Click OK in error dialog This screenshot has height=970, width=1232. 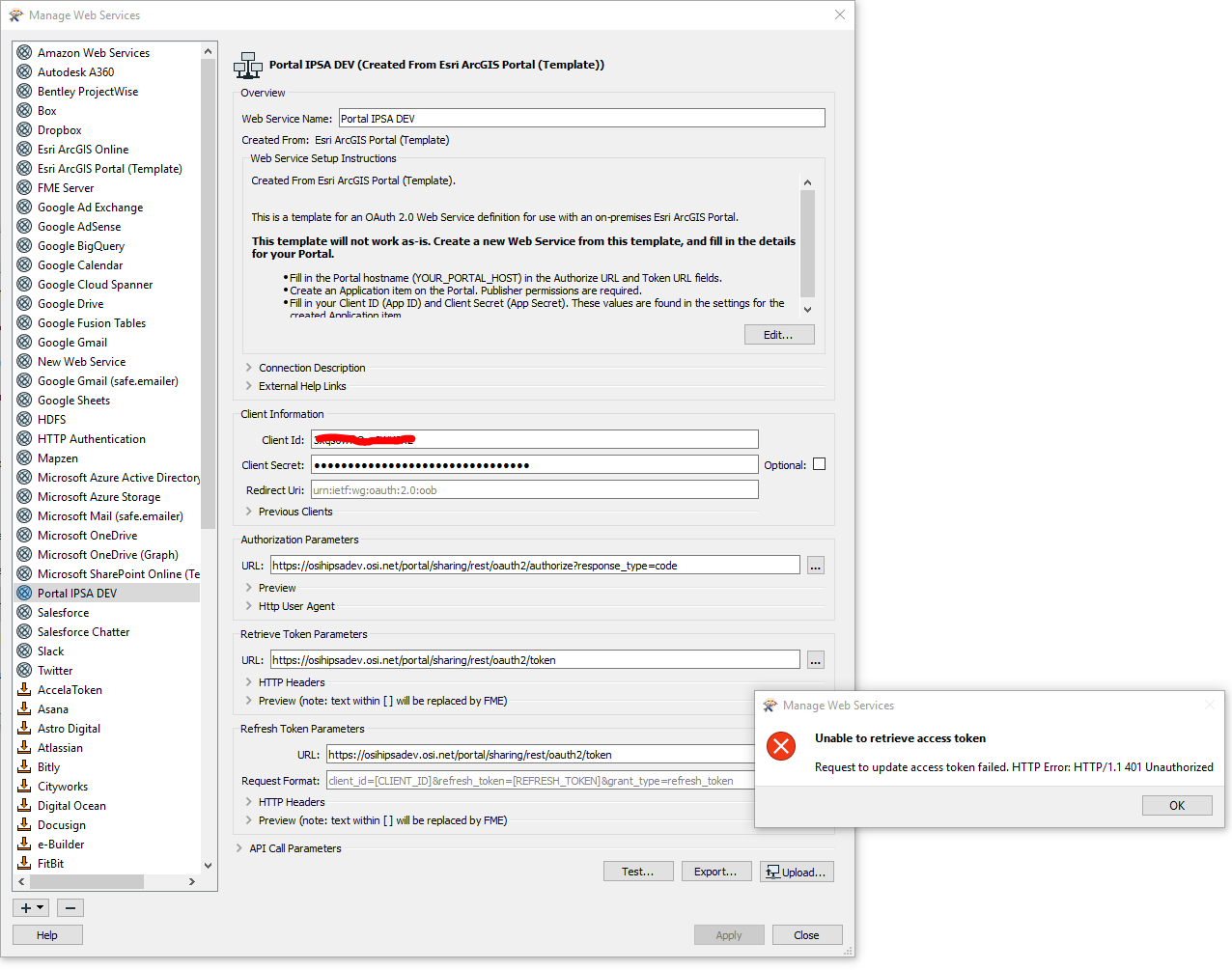pyautogui.click(x=1177, y=805)
